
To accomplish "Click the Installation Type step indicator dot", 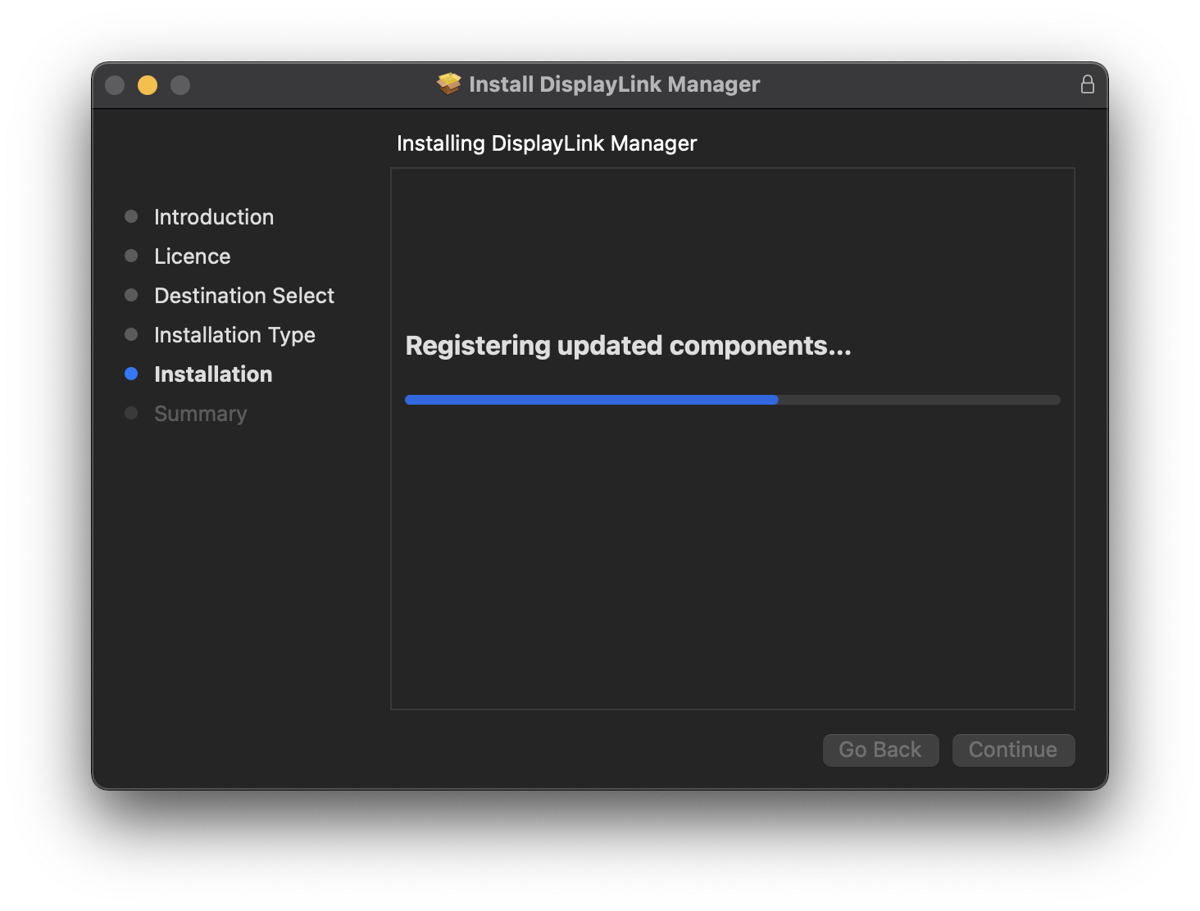I will click(x=130, y=335).
